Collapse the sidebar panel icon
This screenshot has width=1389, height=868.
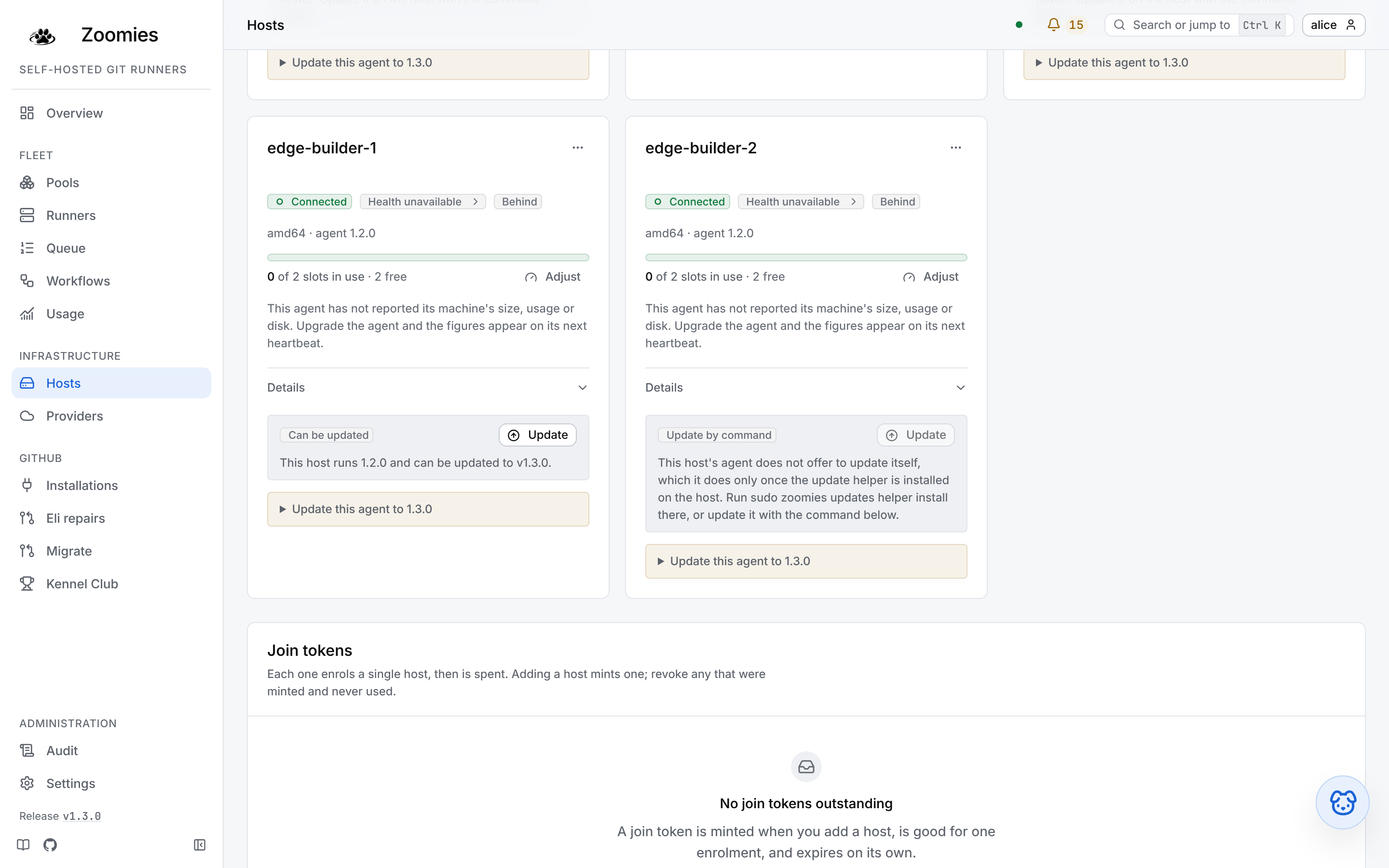tap(199, 844)
